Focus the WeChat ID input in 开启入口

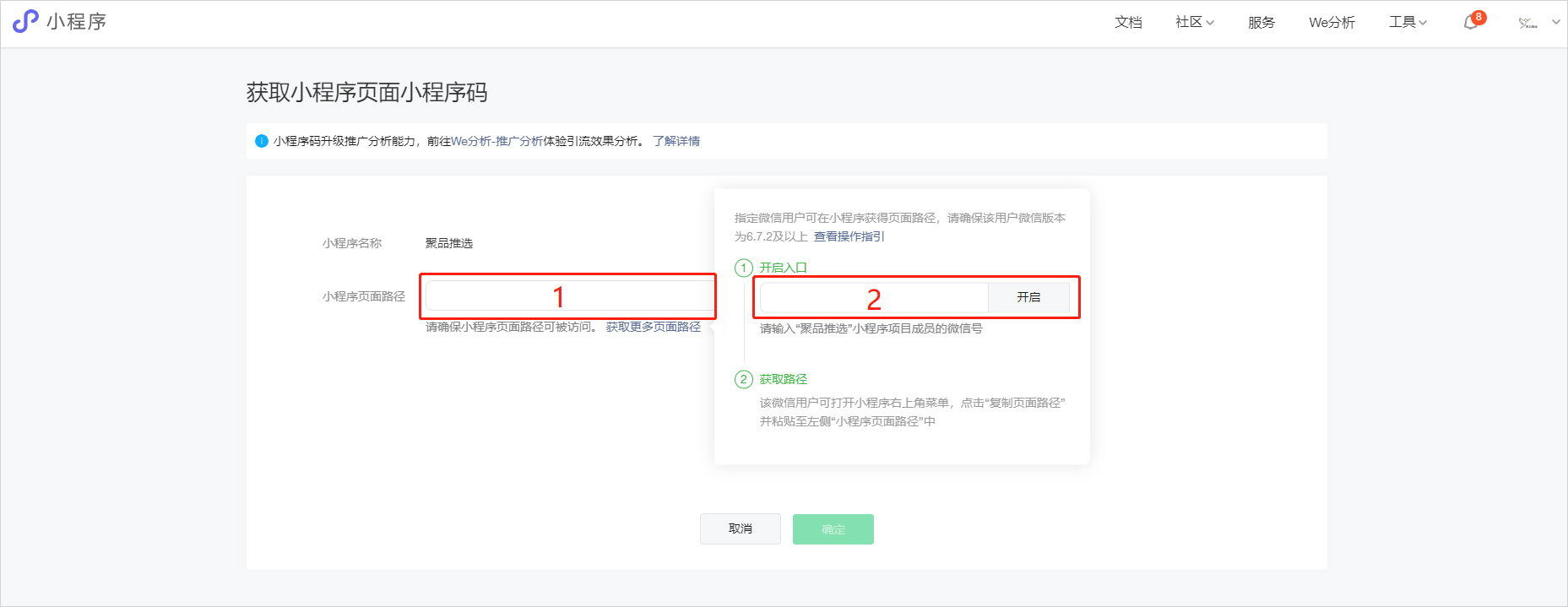(x=874, y=297)
